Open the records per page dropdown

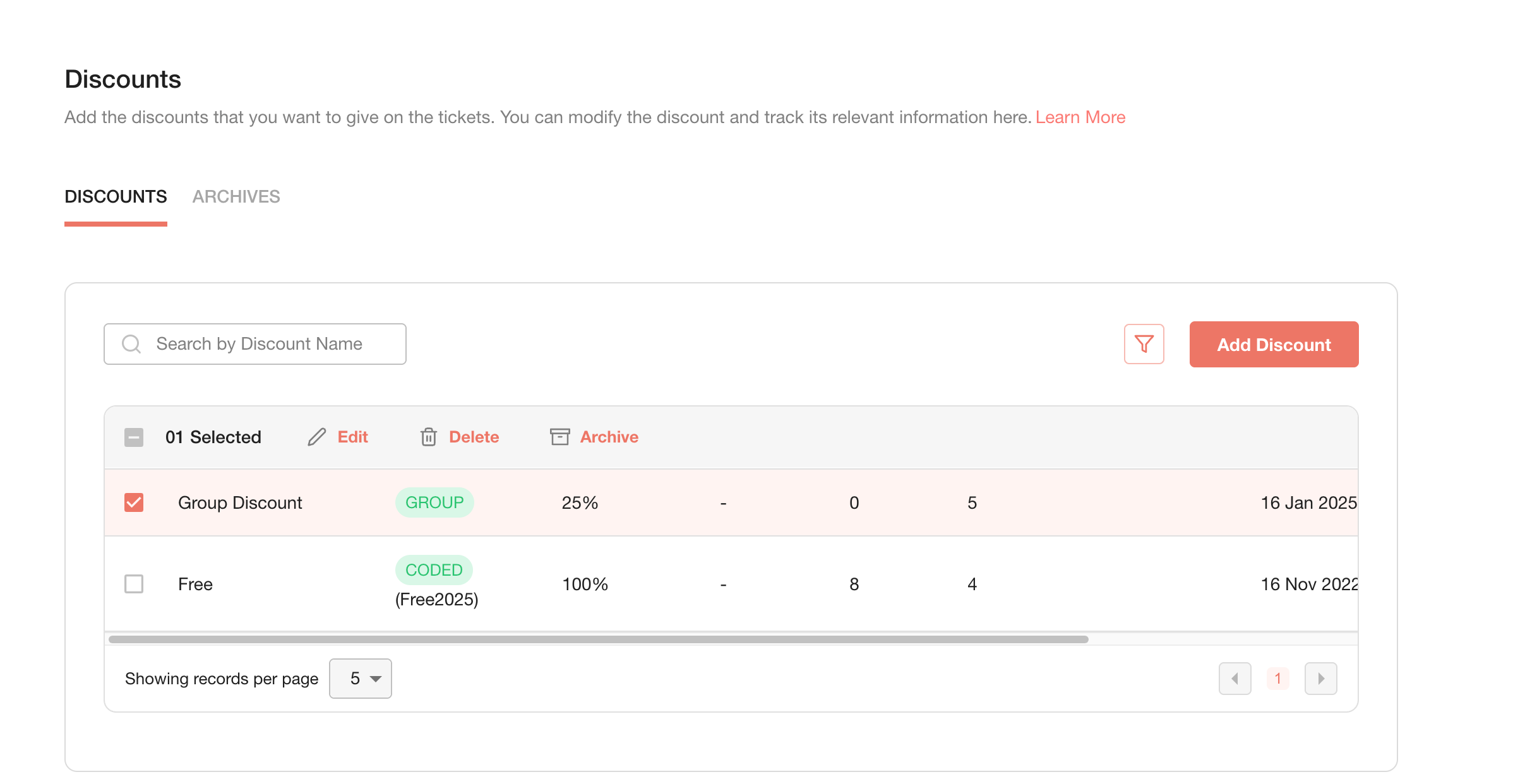361,679
